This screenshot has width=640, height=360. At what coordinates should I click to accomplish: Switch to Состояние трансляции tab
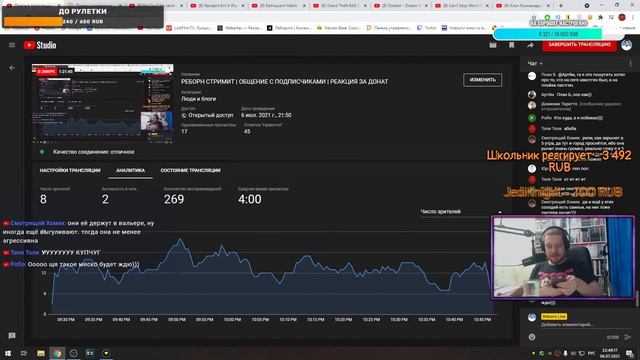190,171
